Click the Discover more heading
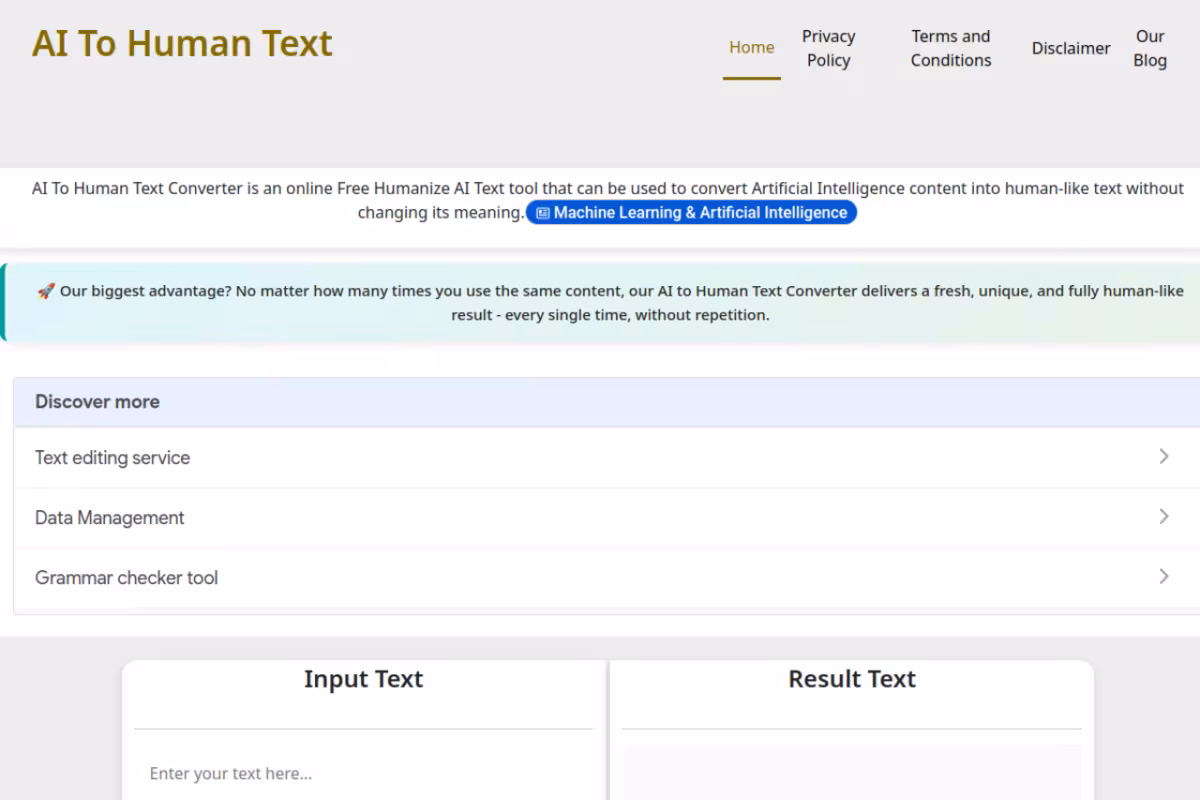 97,402
